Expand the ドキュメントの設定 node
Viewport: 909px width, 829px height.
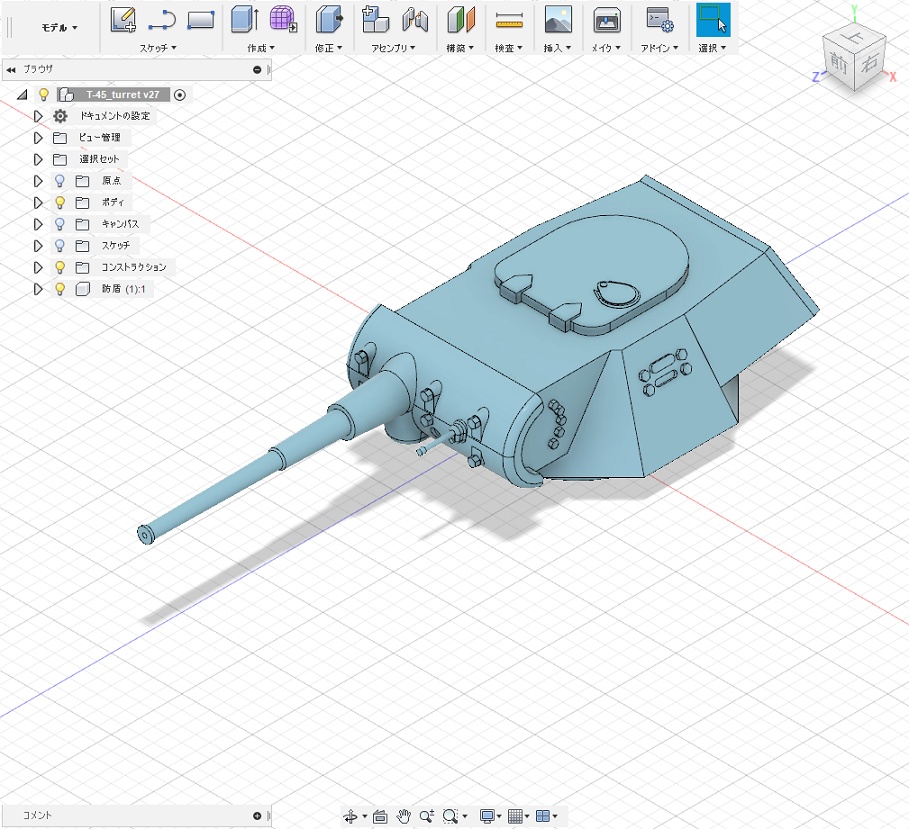(38, 116)
